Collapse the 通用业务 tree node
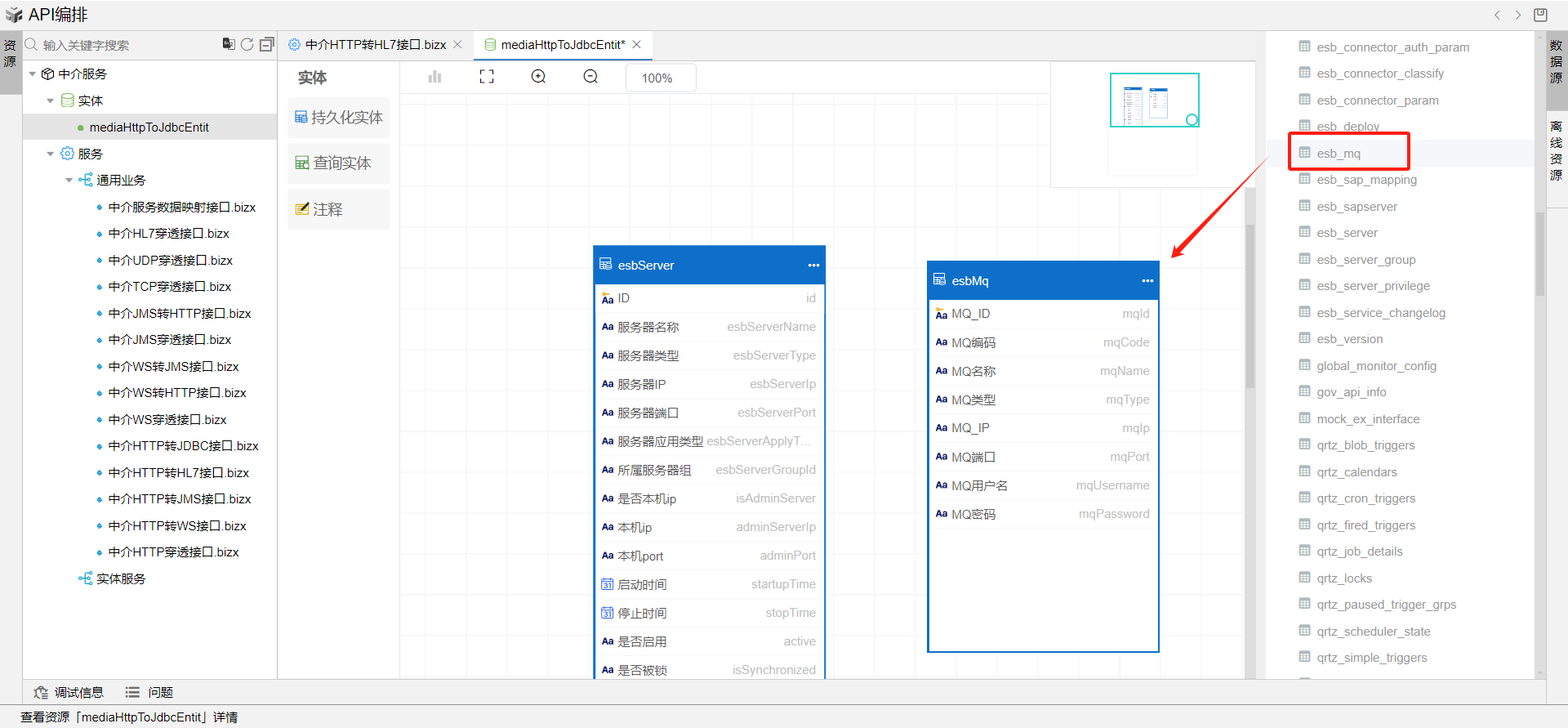 pyautogui.click(x=69, y=181)
